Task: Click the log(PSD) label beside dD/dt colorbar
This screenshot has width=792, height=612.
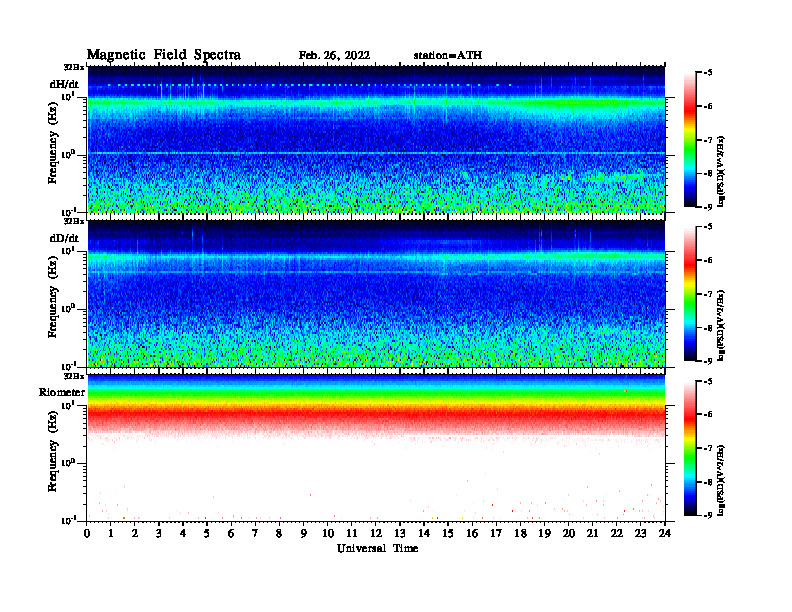Action: (x=721, y=325)
